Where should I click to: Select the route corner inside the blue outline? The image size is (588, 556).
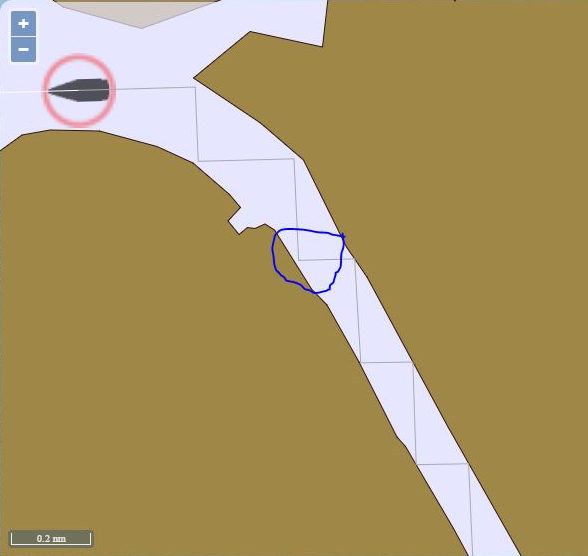tap(299, 259)
